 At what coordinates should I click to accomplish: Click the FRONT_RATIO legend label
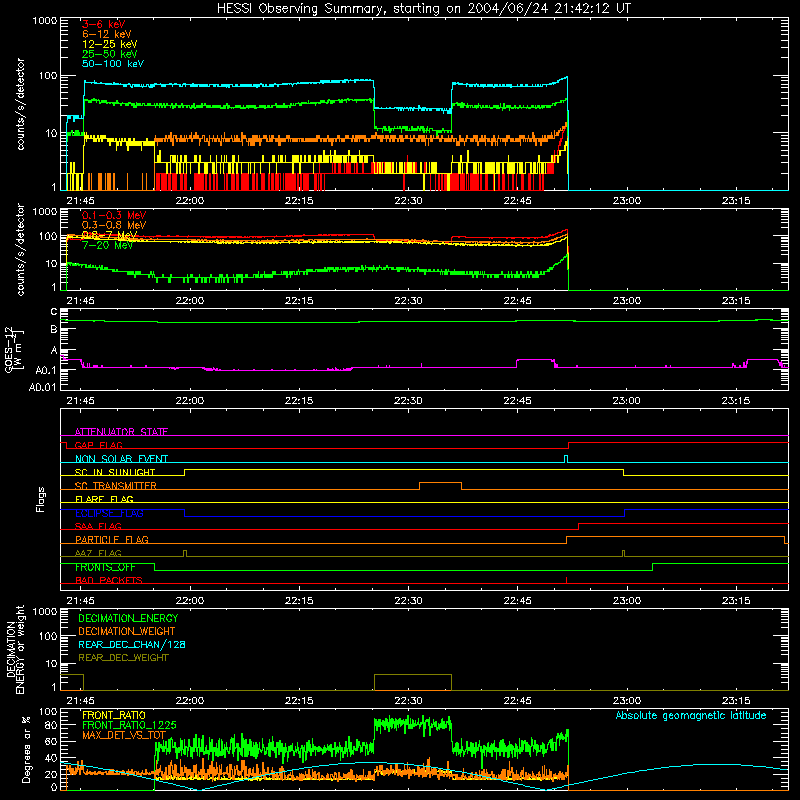tap(114, 715)
